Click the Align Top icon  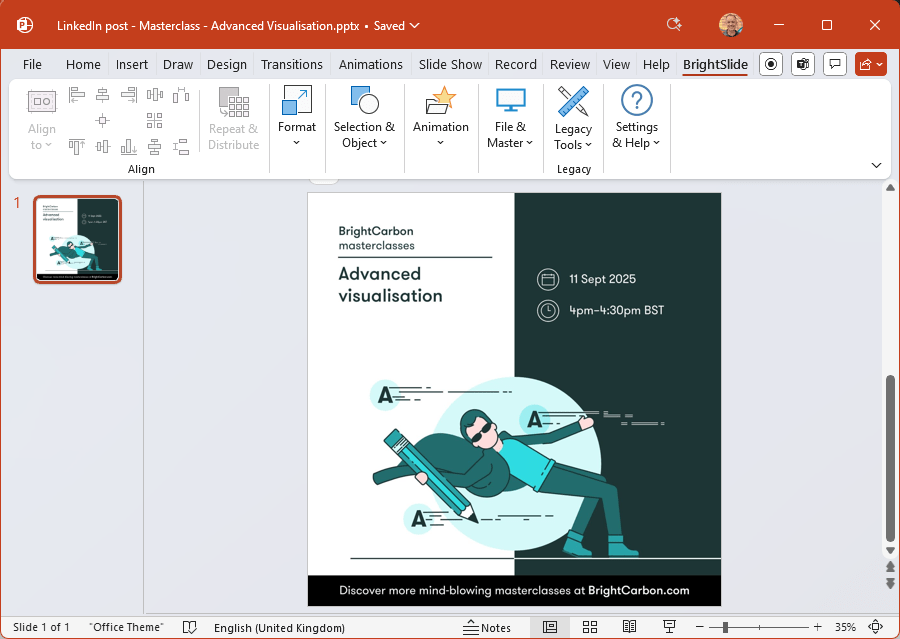click(76, 147)
